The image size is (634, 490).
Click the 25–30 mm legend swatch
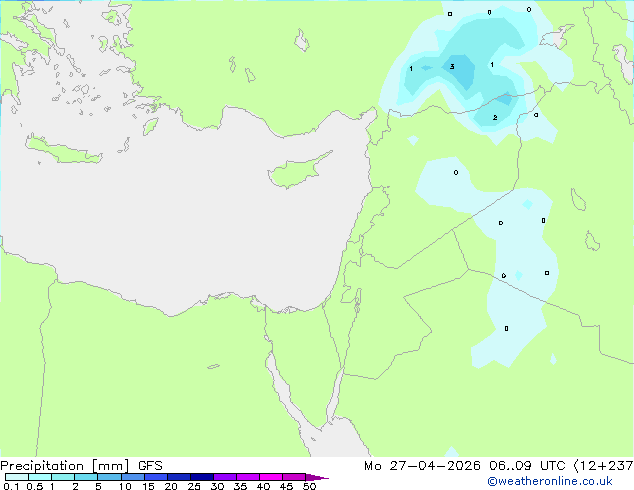(201, 477)
